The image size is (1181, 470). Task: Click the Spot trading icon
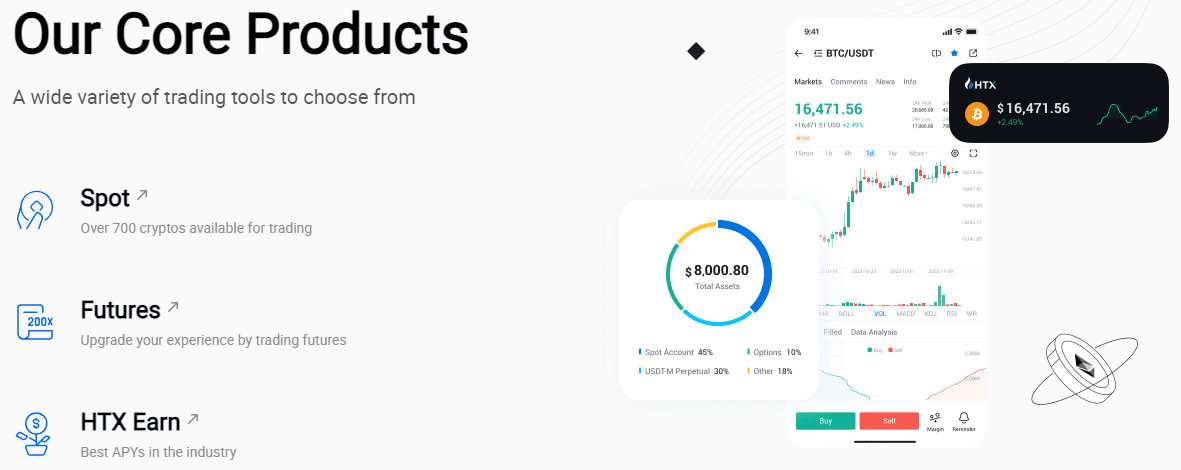coord(35,210)
